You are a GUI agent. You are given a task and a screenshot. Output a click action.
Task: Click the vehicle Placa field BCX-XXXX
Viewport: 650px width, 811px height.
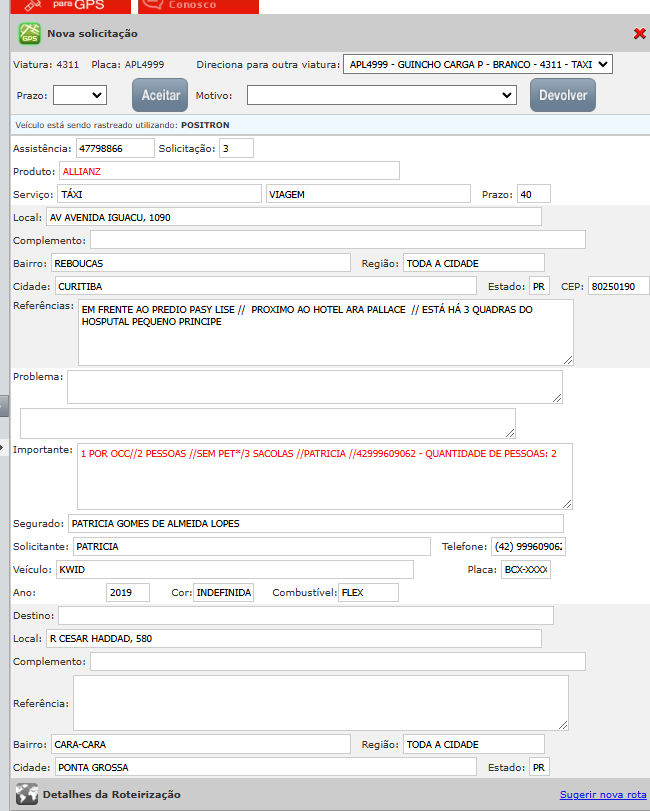click(525, 569)
